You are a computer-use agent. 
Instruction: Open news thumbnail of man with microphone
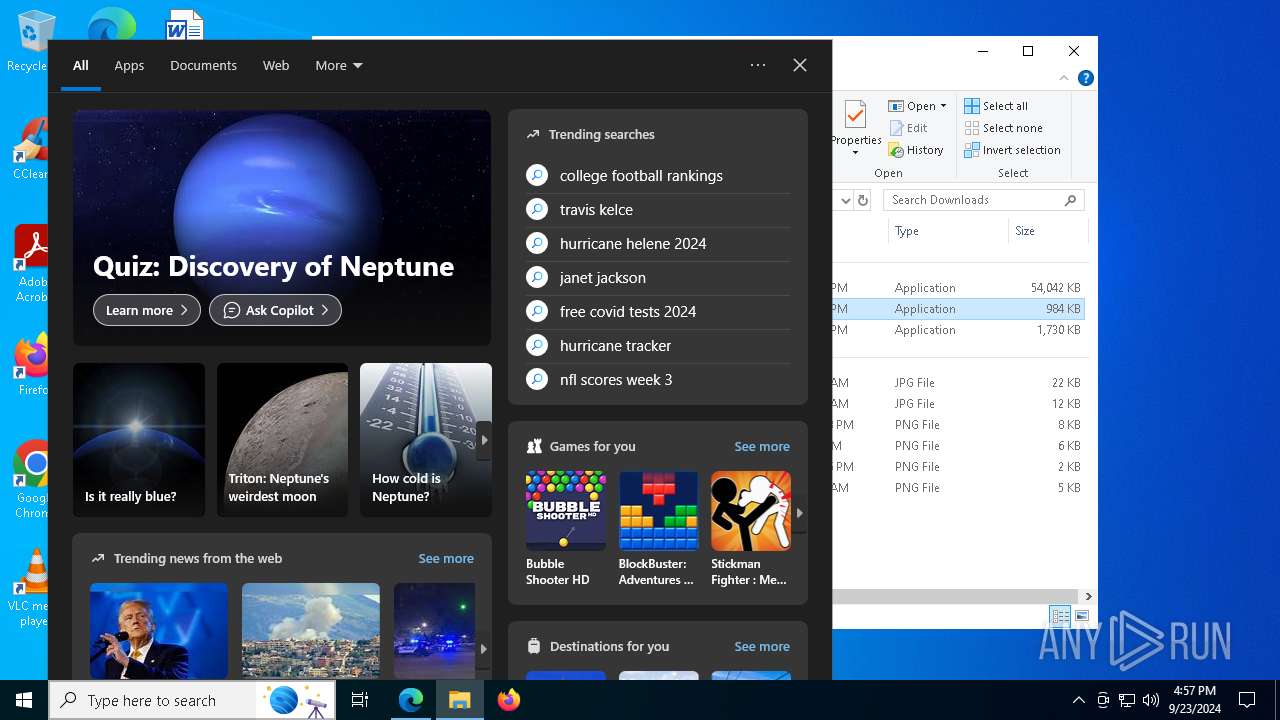159,631
